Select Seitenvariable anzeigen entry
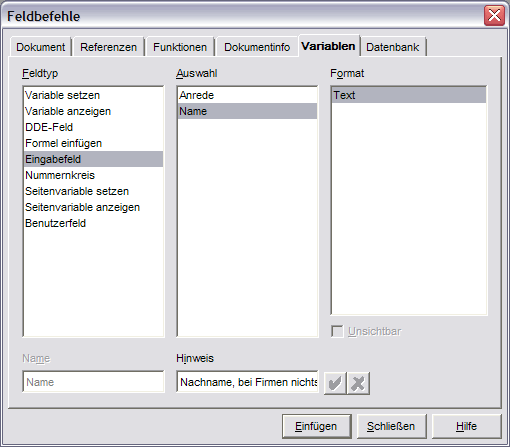510x447 pixels. click(x=93, y=207)
